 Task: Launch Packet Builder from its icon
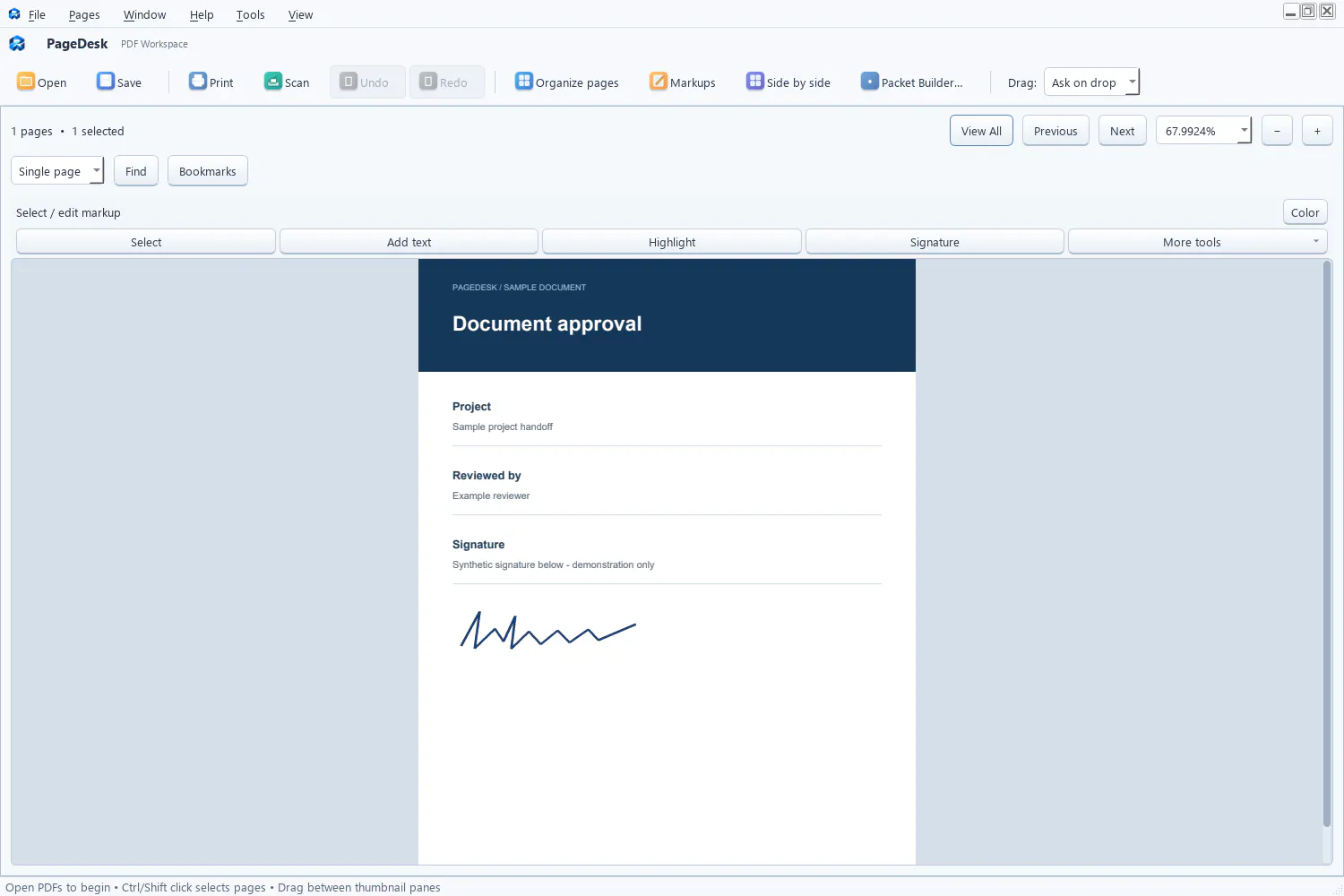870,82
